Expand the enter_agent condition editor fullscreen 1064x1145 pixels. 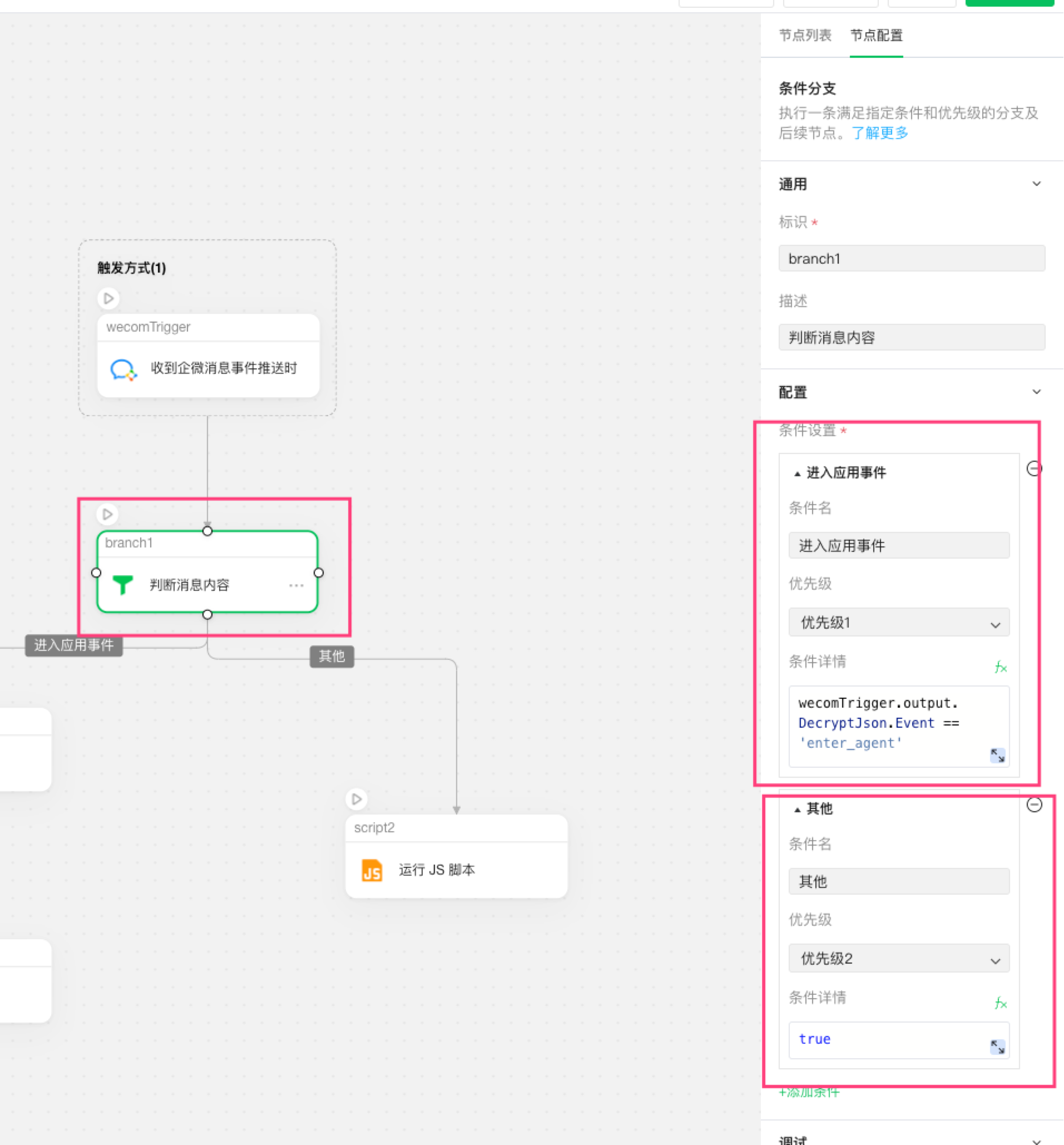[997, 755]
